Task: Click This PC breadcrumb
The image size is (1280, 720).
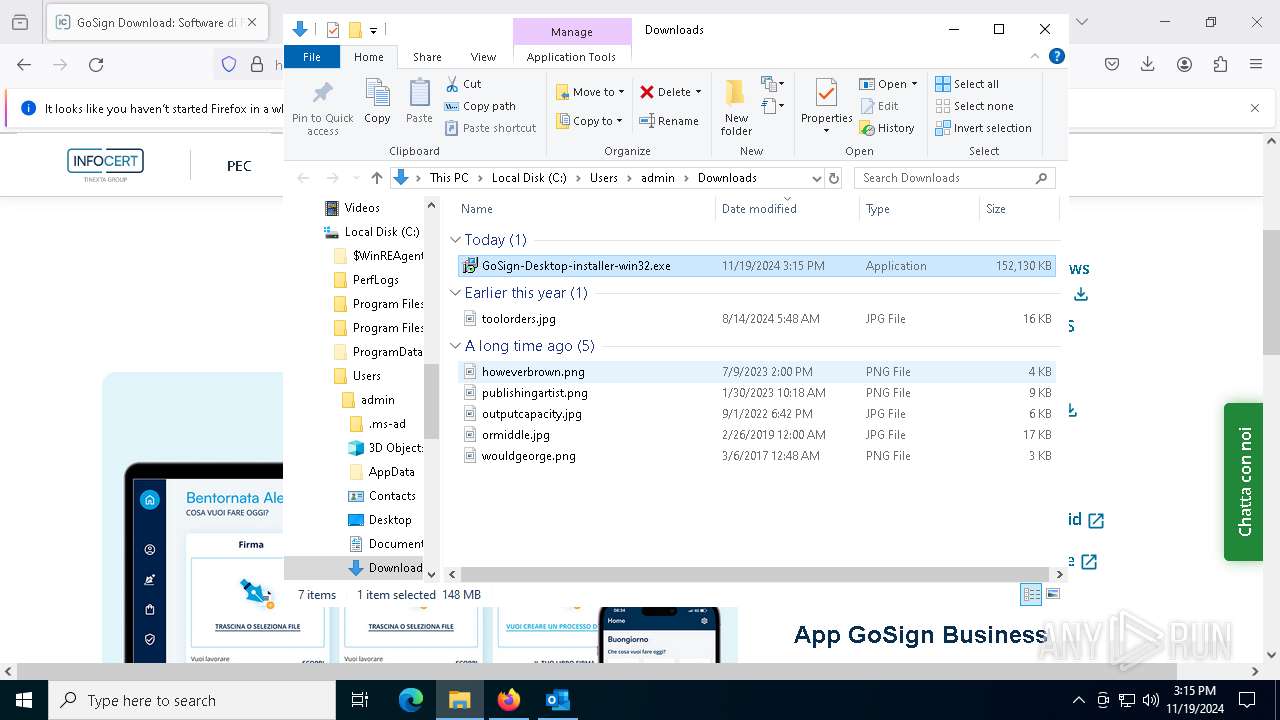Action: coord(449,178)
